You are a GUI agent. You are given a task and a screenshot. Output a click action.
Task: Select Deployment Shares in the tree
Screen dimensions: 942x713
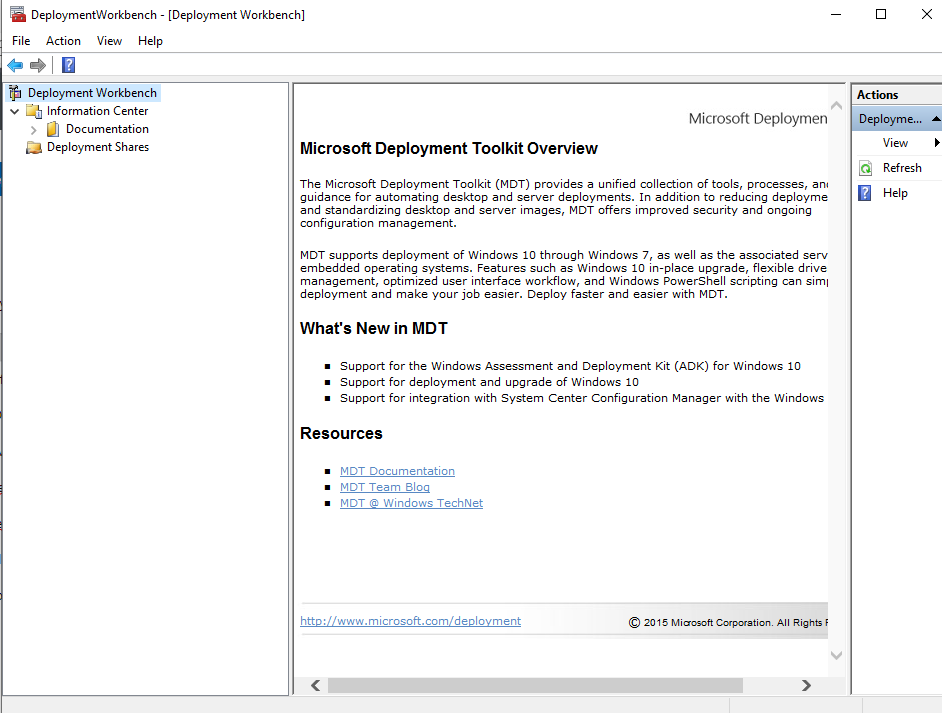tap(98, 147)
